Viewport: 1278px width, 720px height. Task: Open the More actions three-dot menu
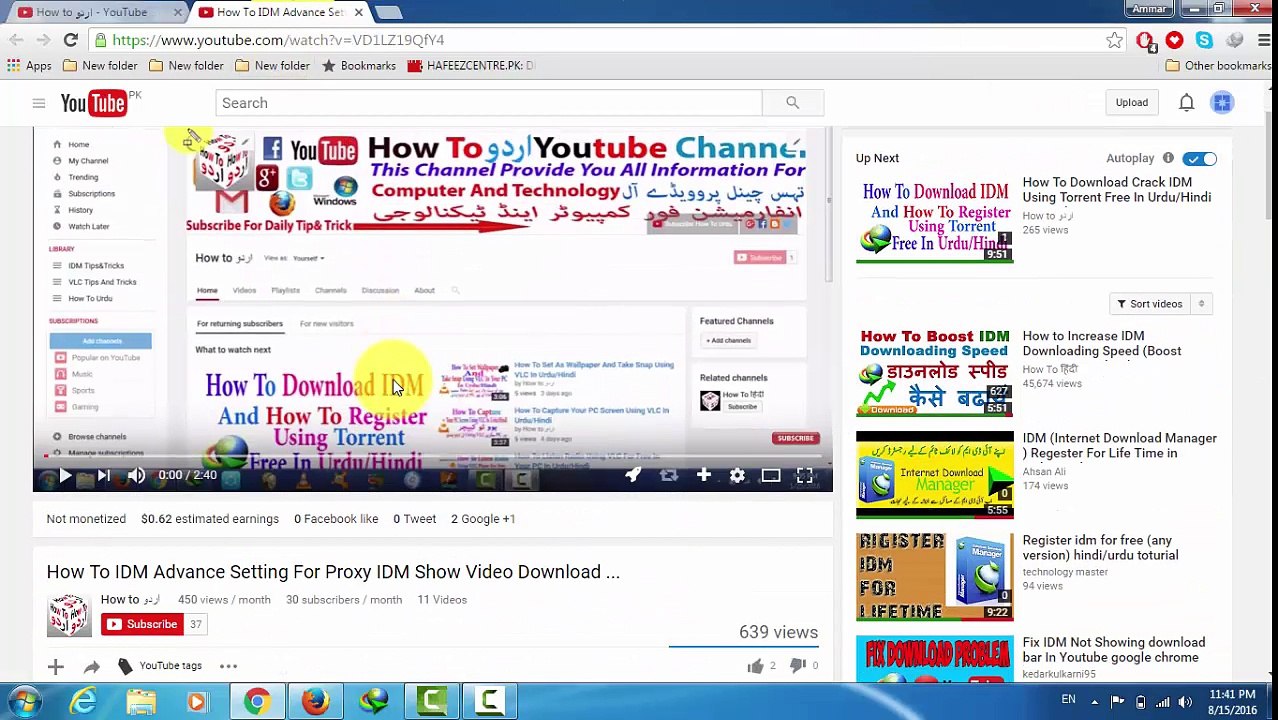pos(228,666)
